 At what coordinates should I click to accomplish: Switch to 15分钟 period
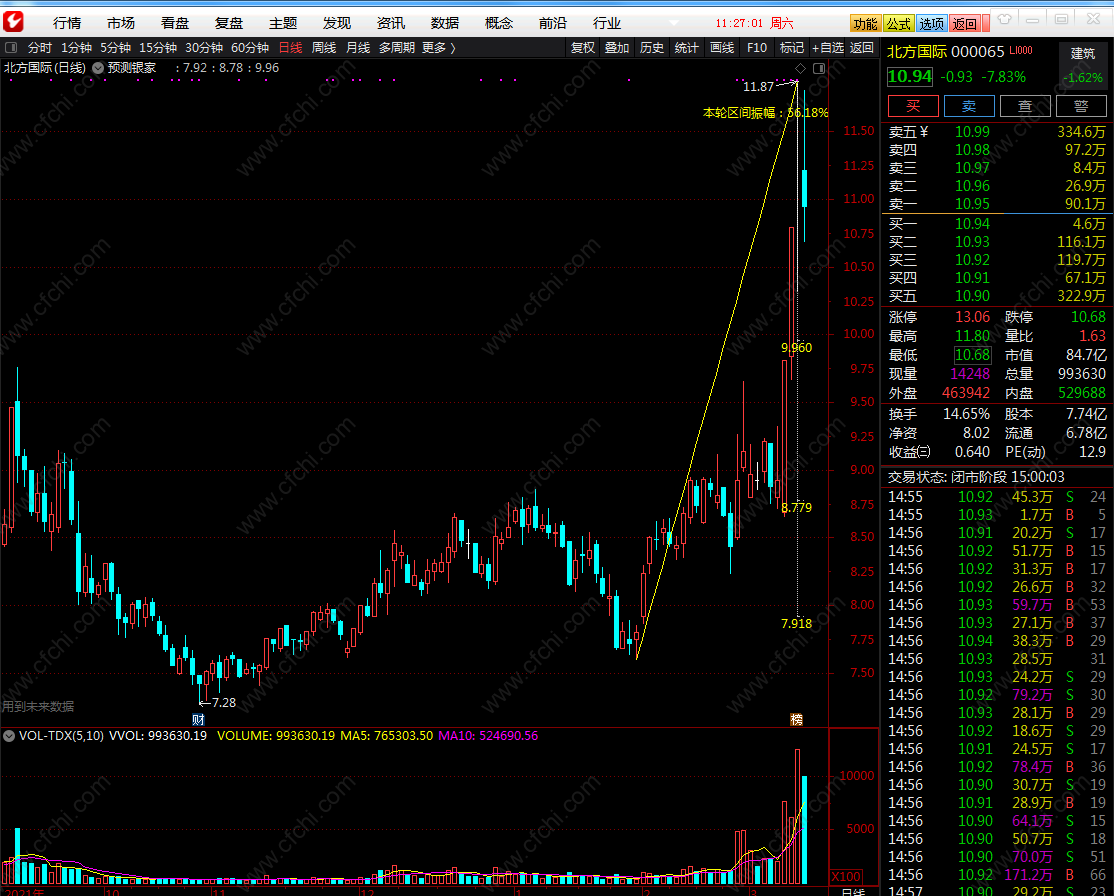click(x=158, y=48)
